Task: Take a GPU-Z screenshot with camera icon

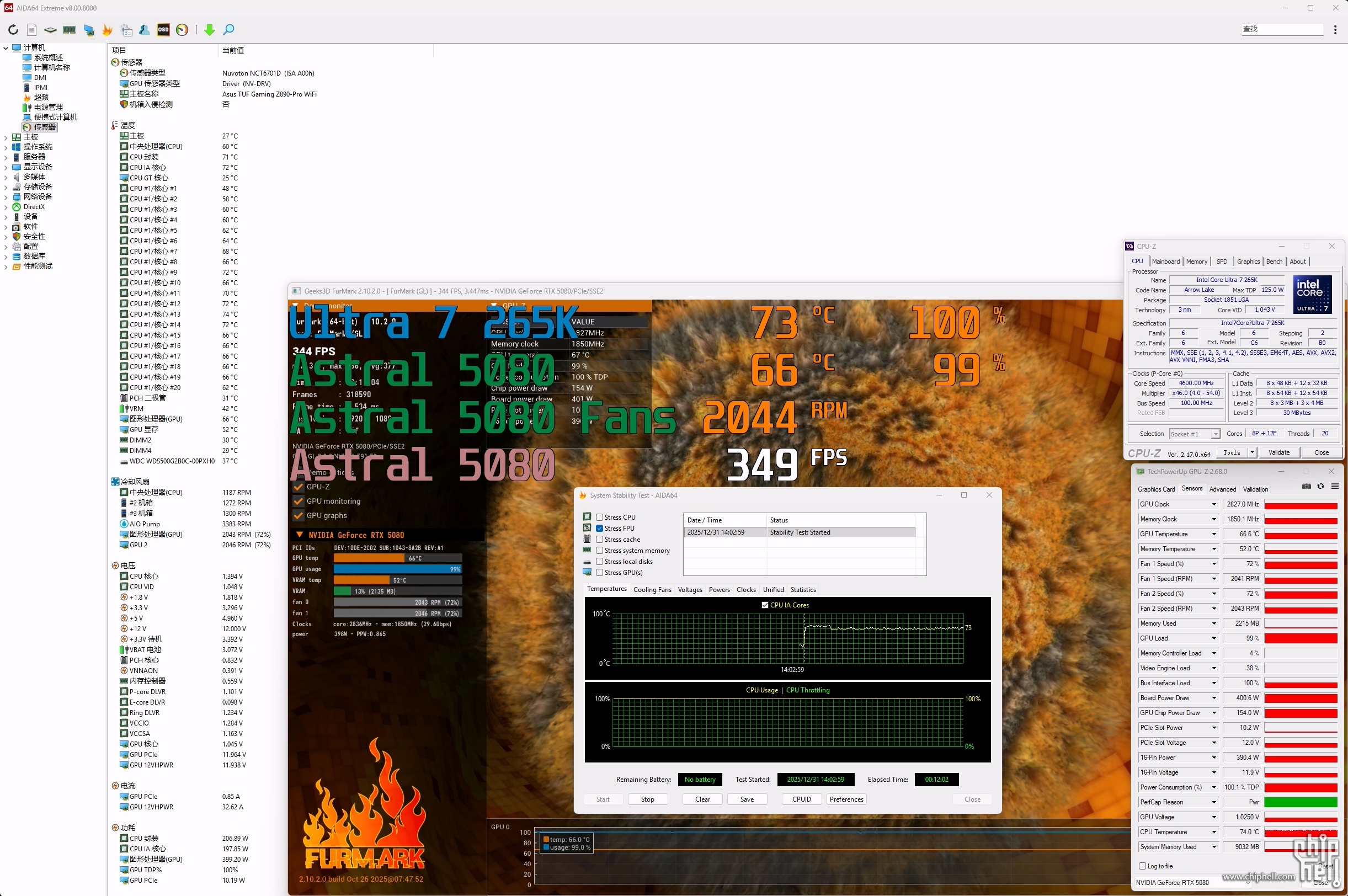Action: pyautogui.click(x=1306, y=486)
